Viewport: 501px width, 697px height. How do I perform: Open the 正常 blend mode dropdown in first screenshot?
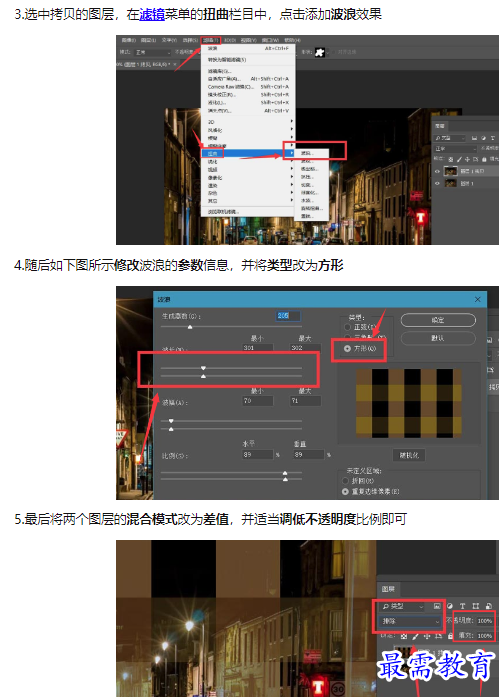455,149
